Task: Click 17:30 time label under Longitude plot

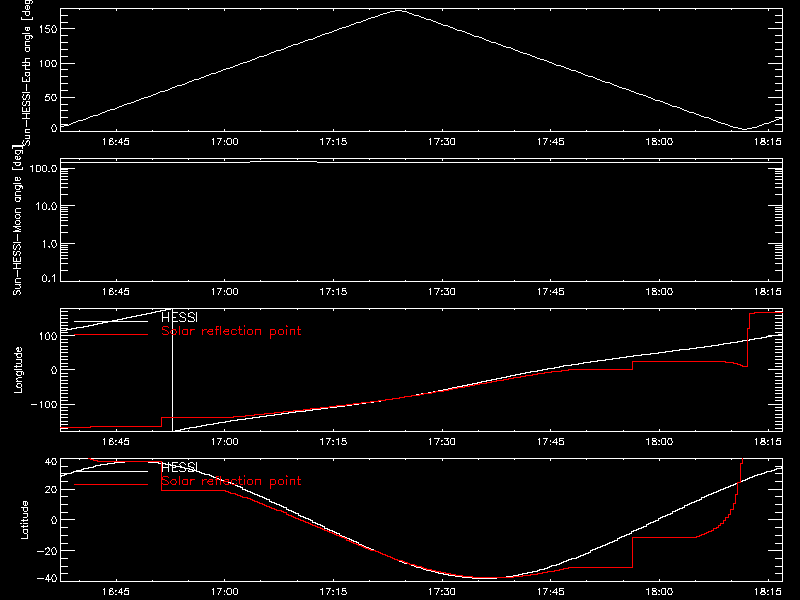Action: click(442, 442)
